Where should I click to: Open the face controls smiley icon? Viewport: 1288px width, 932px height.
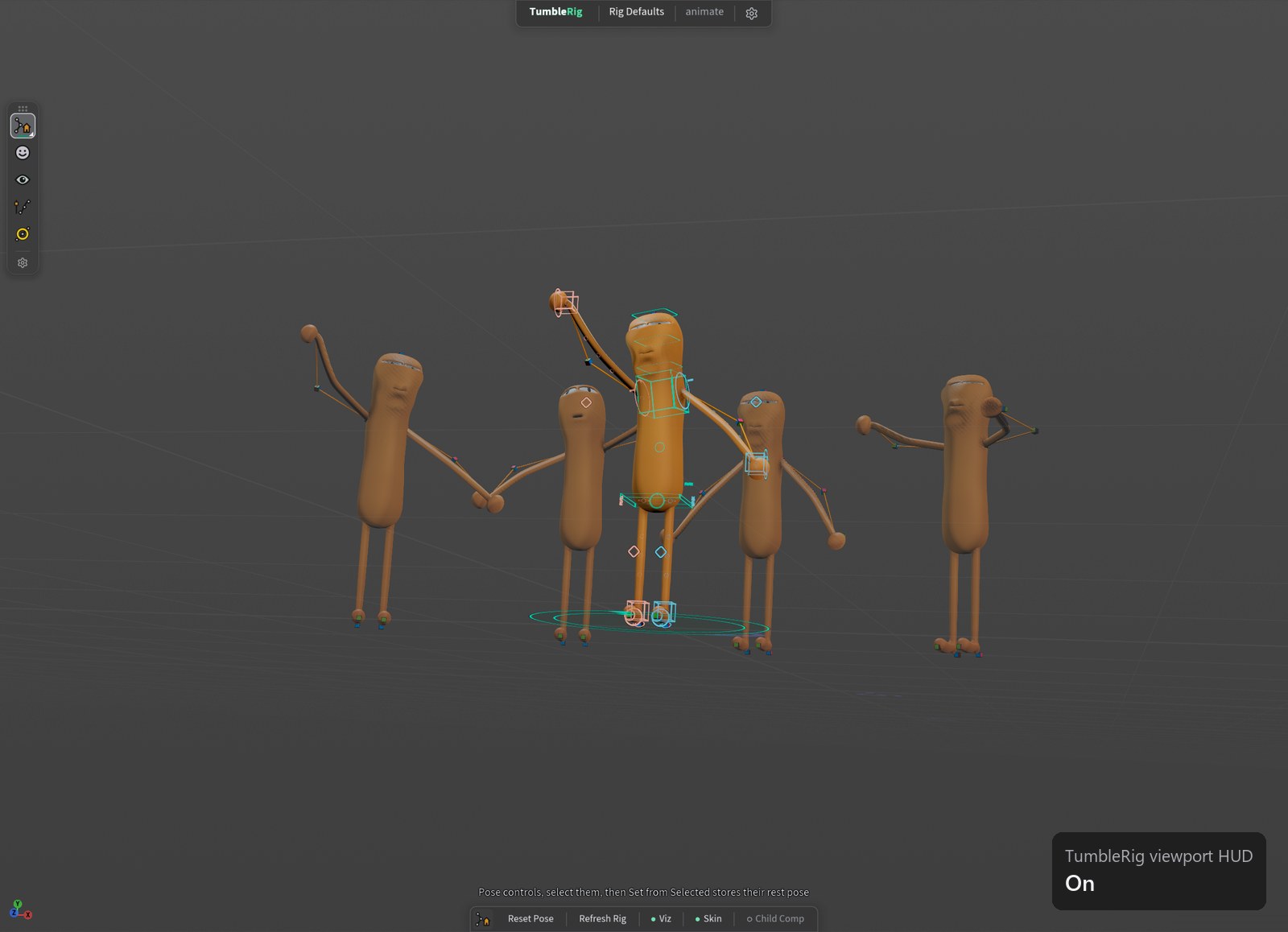click(23, 153)
